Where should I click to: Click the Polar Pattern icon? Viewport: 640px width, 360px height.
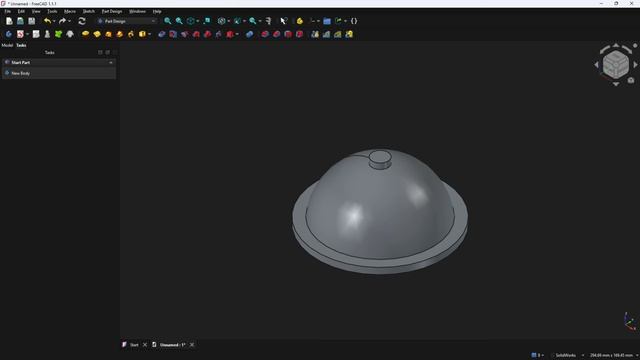[x=338, y=34]
